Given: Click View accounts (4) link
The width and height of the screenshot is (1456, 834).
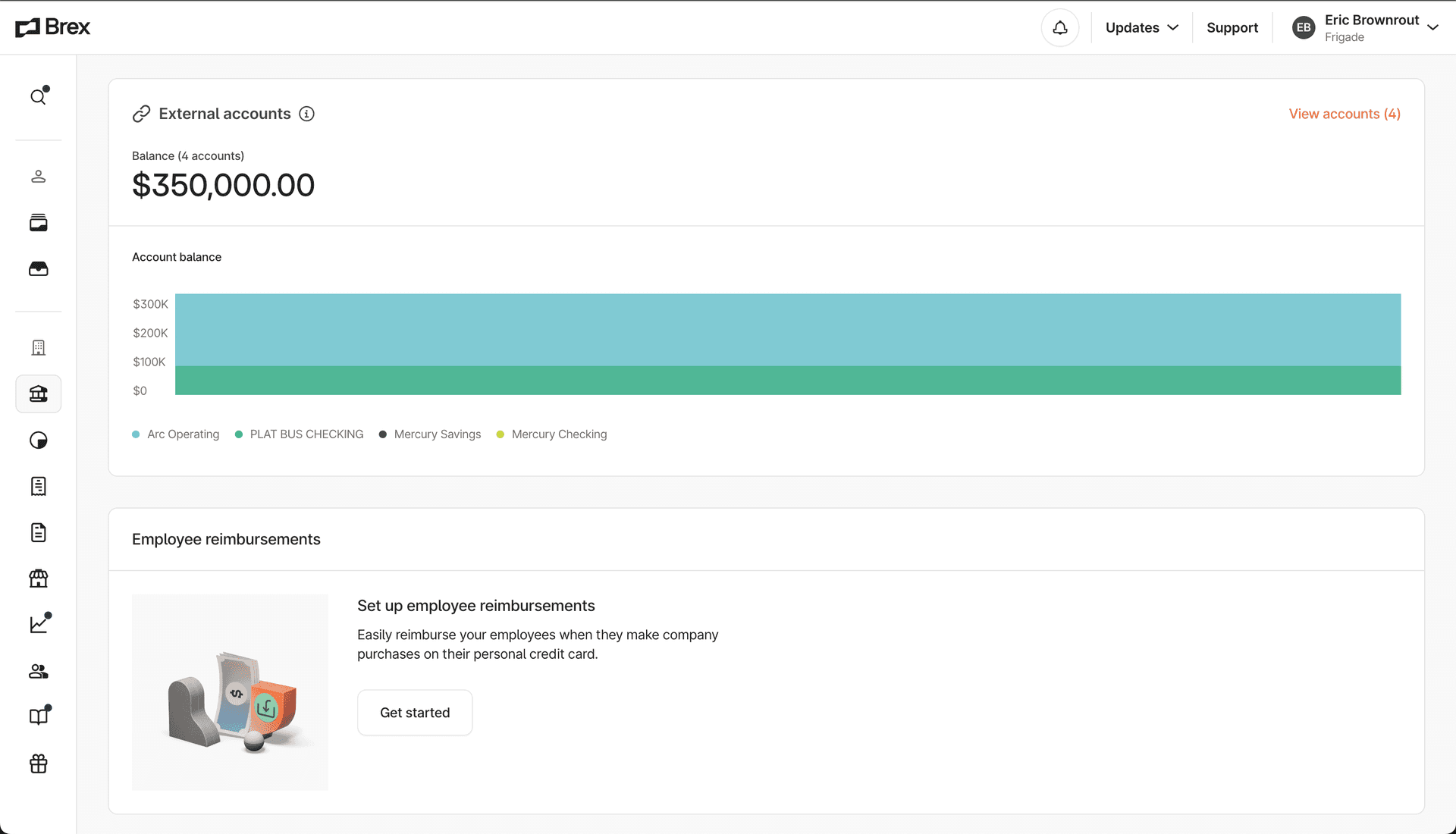Looking at the screenshot, I should (1345, 114).
